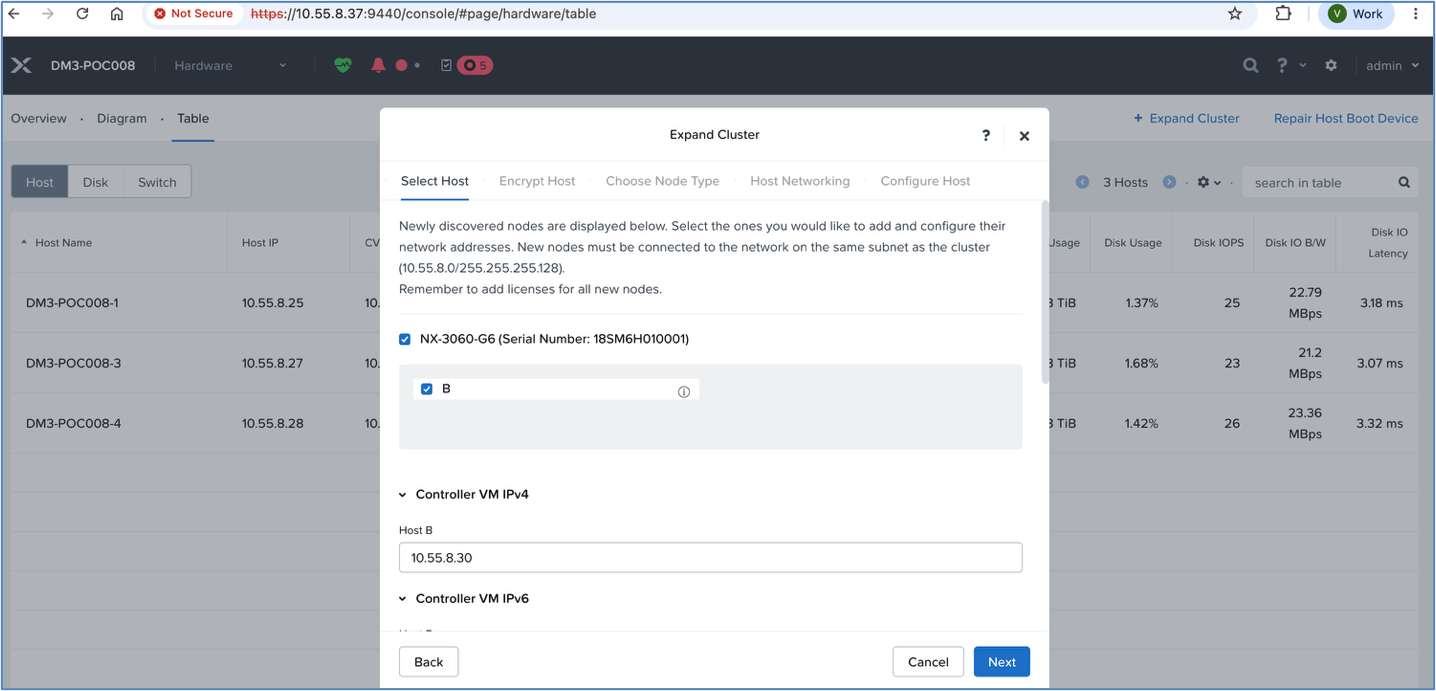Click the search magnifier in top bar
Viewport: 1436px width, 691px height.
(x=1251, y=65)
